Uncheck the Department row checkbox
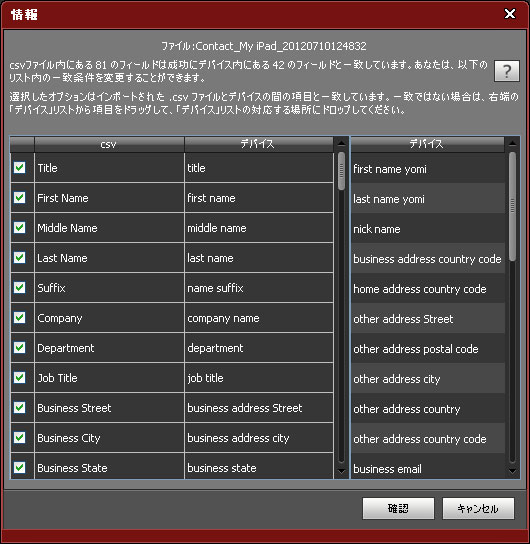Viewport: 530px width, 544px height. click(19, 348)
